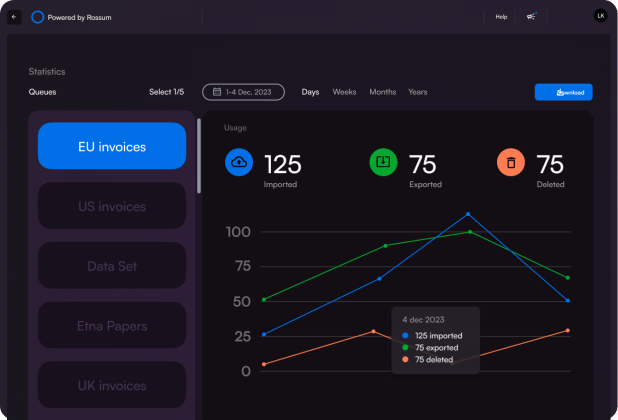This screenshot has height=420, width=618.
Task: Click the blue cloud Imported icon
Action: (239, 162)
